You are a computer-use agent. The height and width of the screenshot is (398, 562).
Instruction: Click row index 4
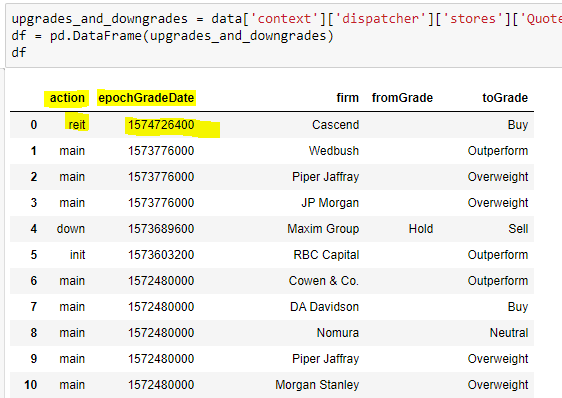pos(34,229)
